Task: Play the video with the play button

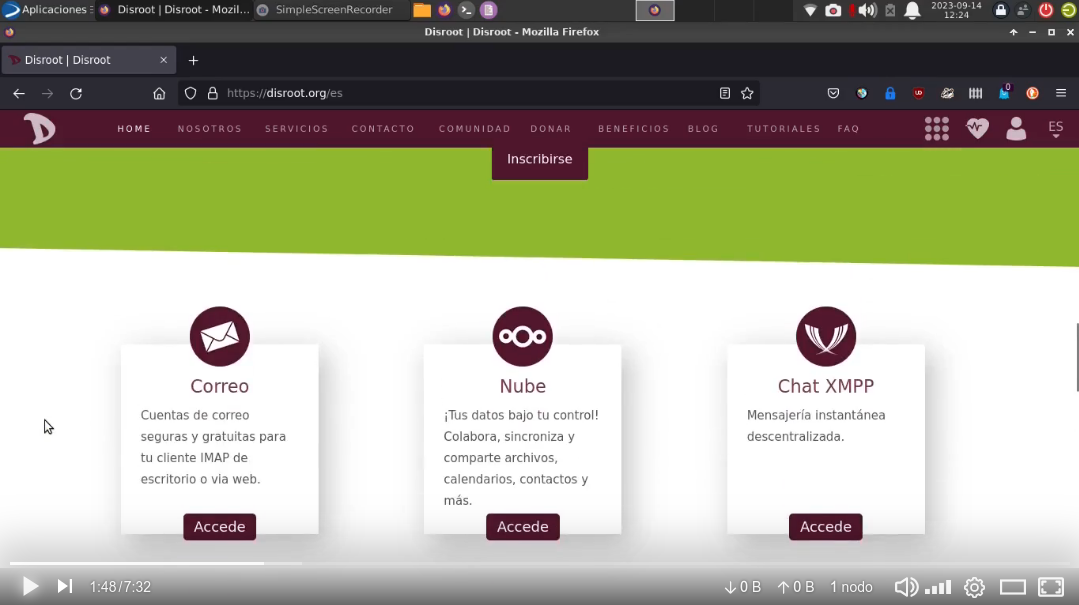Action: click(30, 586)
